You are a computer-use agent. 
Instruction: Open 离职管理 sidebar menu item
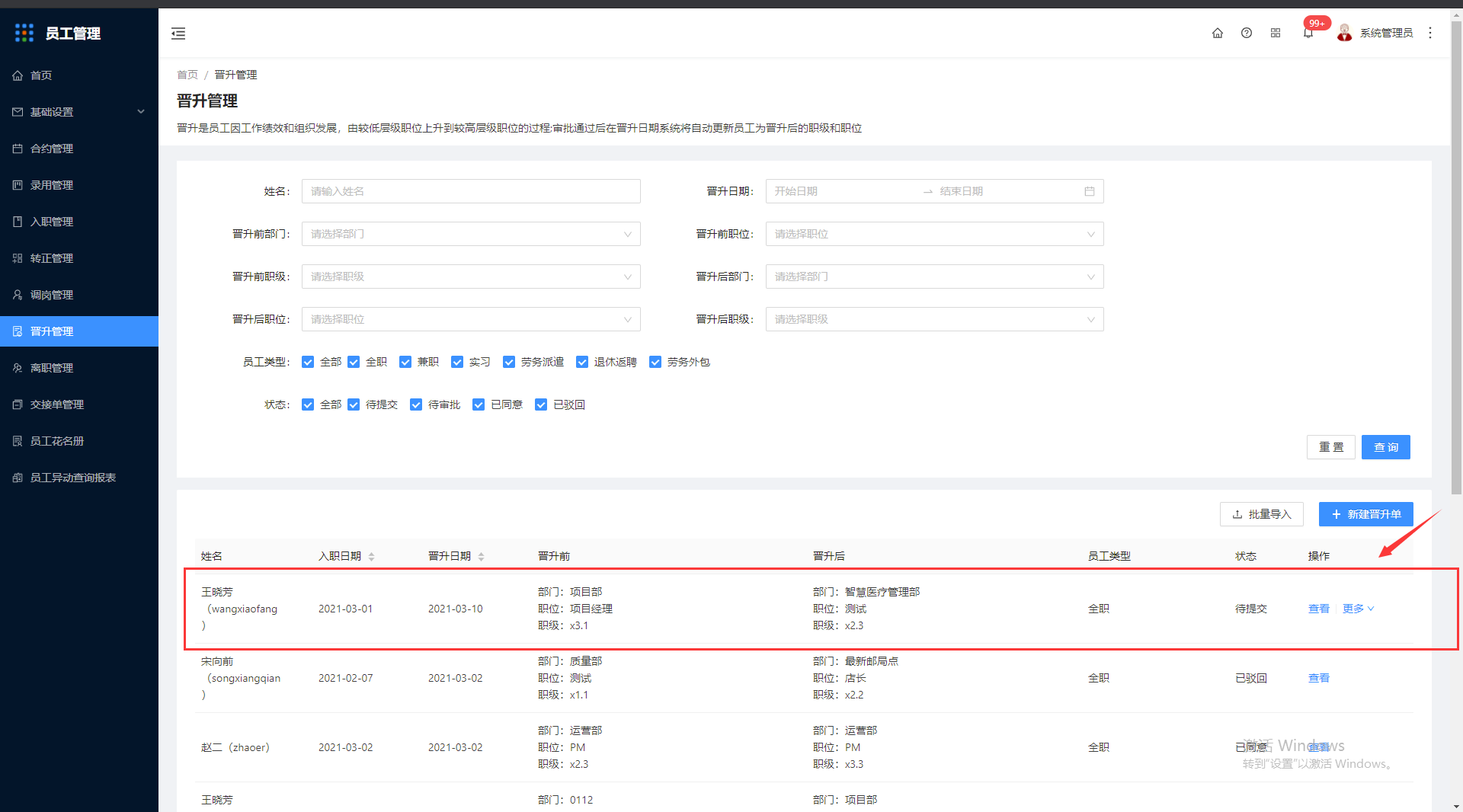(79, 368)
